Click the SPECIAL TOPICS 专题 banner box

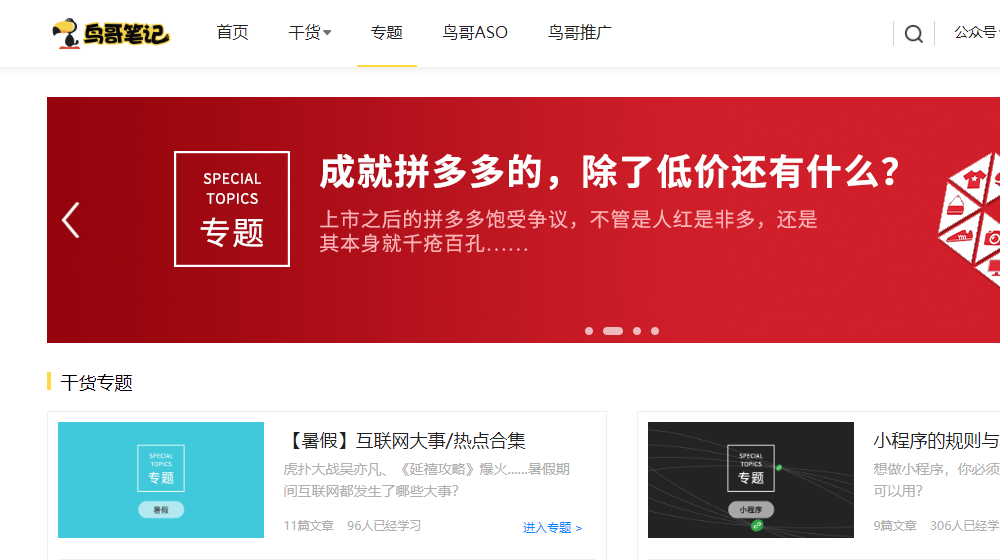click(232, 209)
